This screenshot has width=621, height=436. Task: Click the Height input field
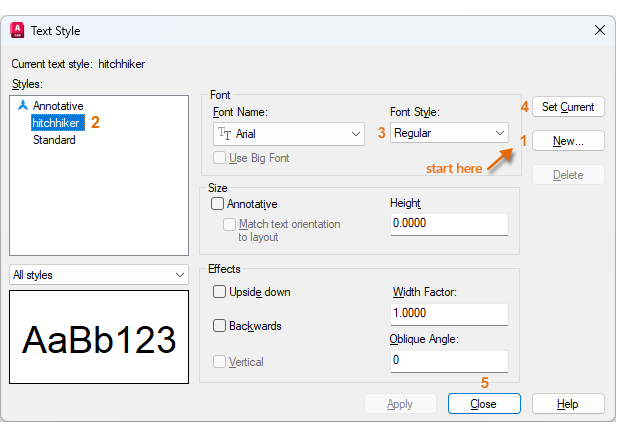tap(448, 224)
